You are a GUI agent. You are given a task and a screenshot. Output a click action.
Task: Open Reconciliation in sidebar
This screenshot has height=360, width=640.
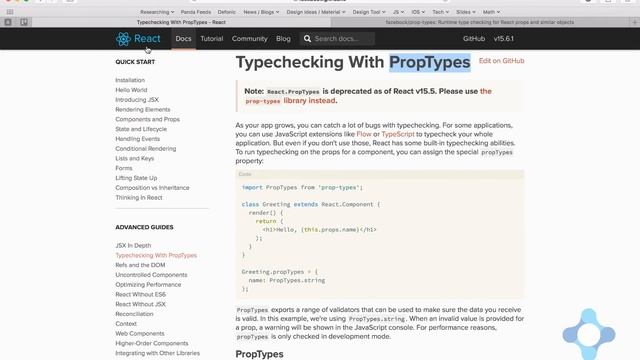134,314
